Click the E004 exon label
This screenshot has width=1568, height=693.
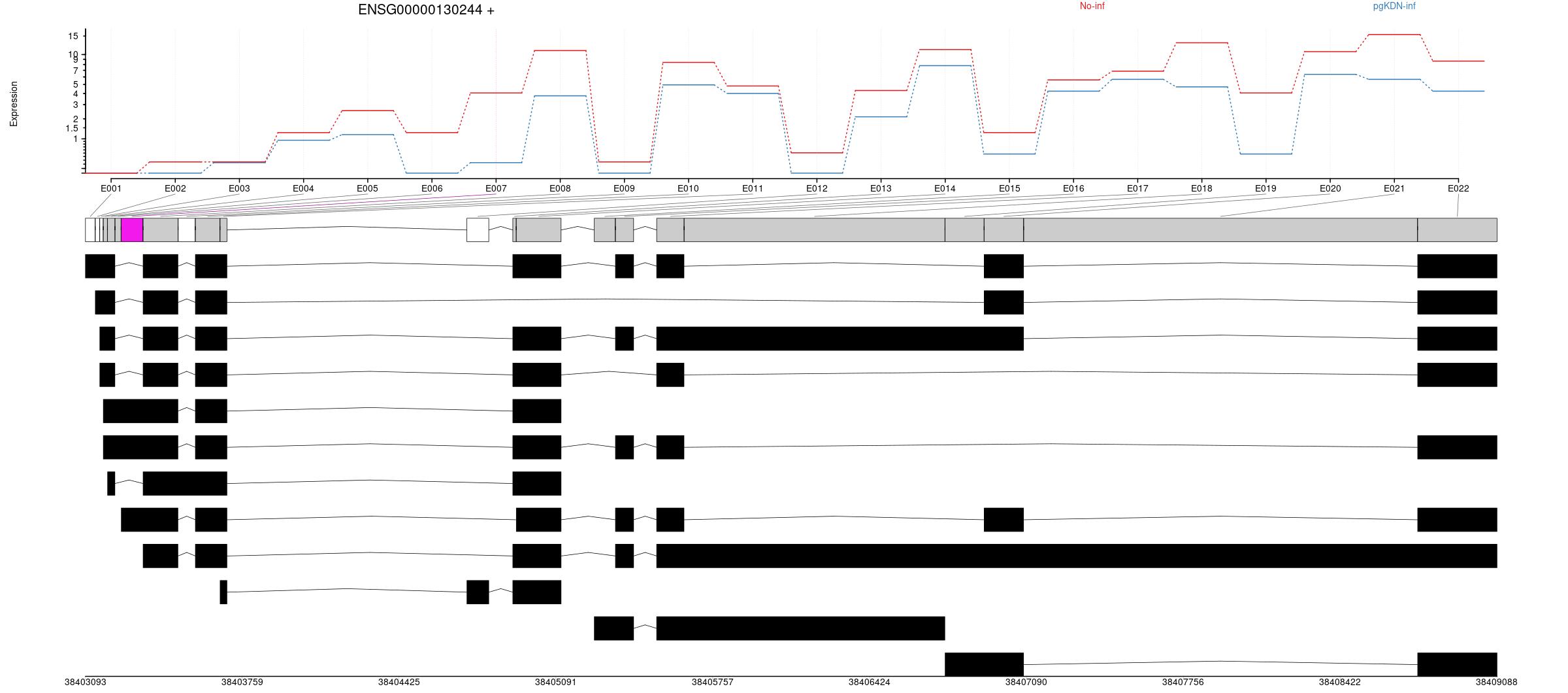303,188
